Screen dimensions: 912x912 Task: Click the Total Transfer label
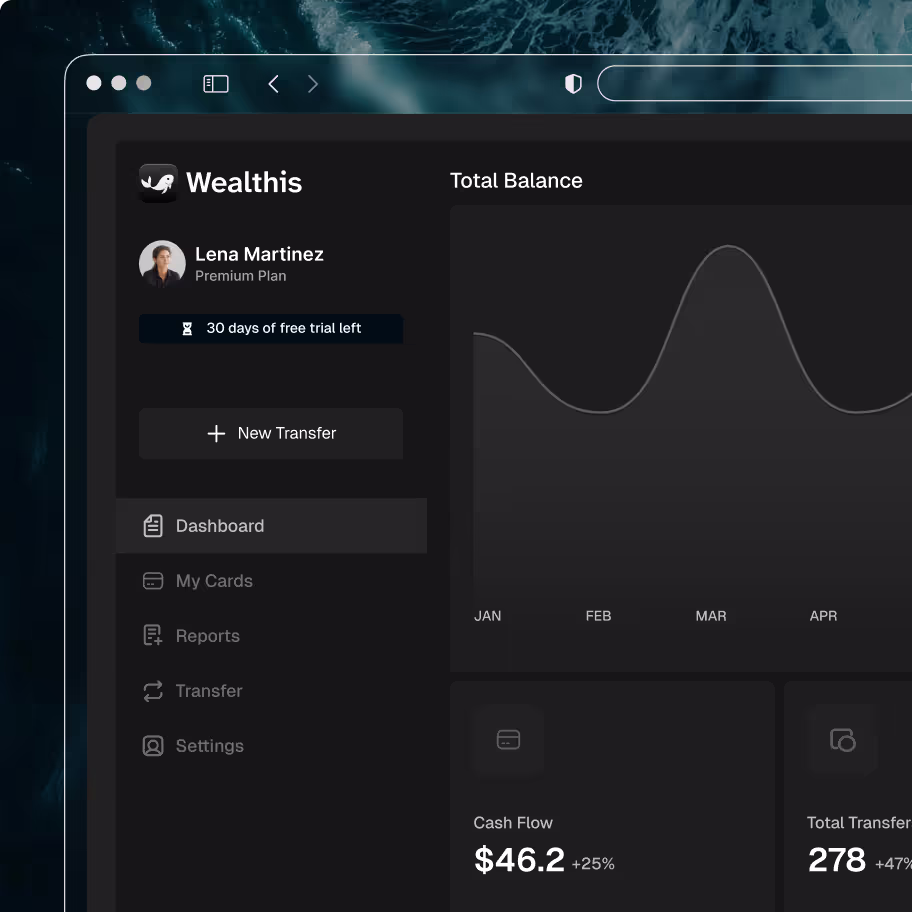(859, 822)
